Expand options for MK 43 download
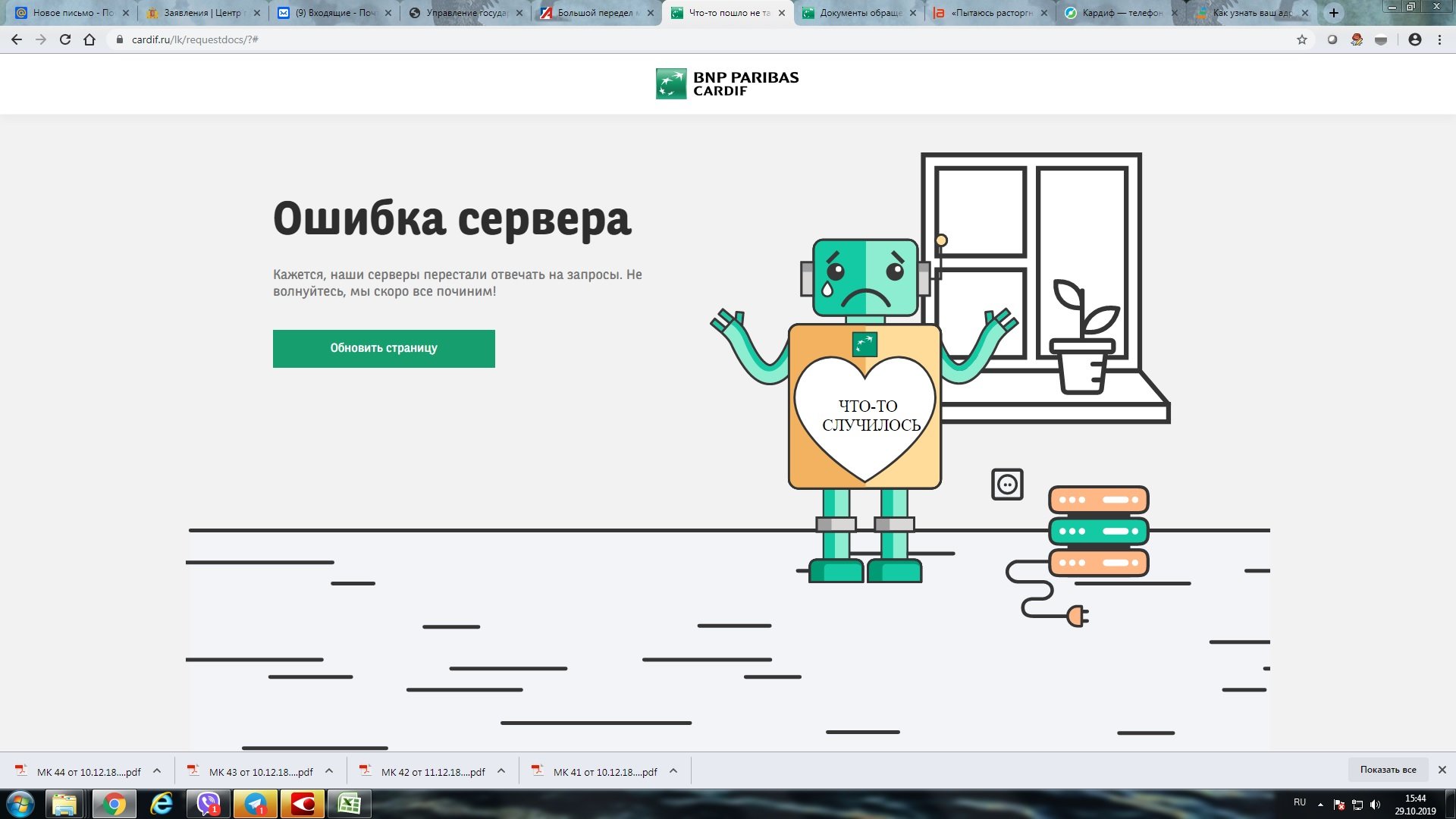1456x819 pixels. click(x=329, y=771)
